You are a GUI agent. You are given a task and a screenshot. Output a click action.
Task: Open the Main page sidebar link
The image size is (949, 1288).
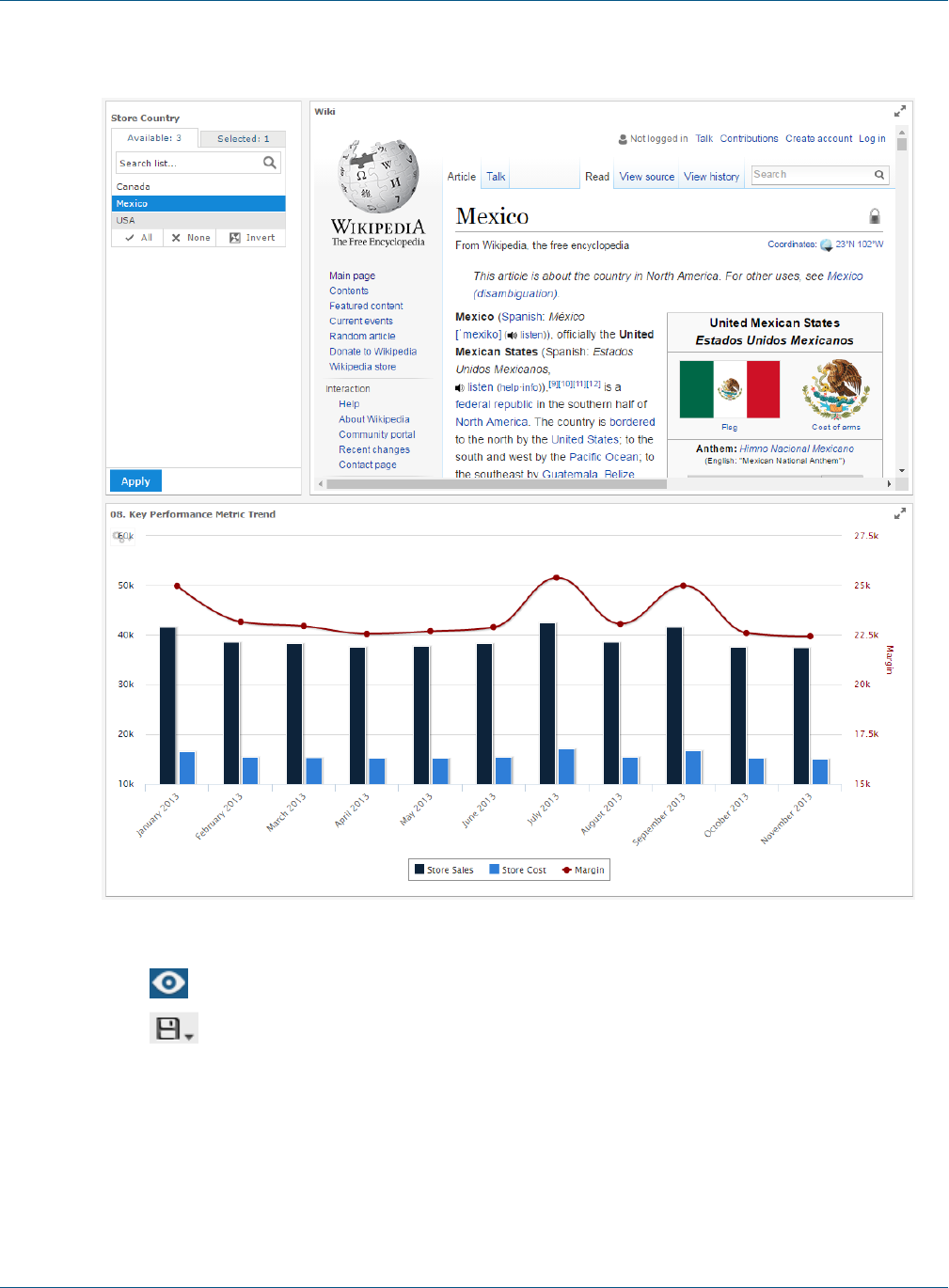(352, 276)
